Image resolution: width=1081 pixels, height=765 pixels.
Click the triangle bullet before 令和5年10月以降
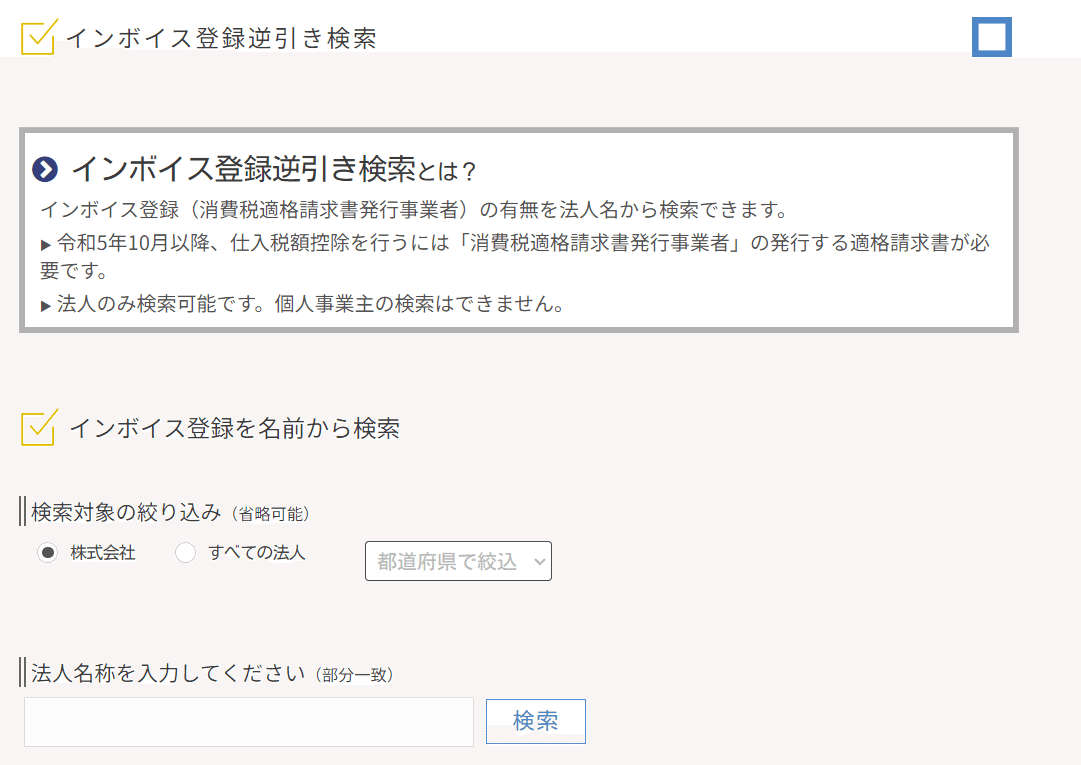pos(46,245)
